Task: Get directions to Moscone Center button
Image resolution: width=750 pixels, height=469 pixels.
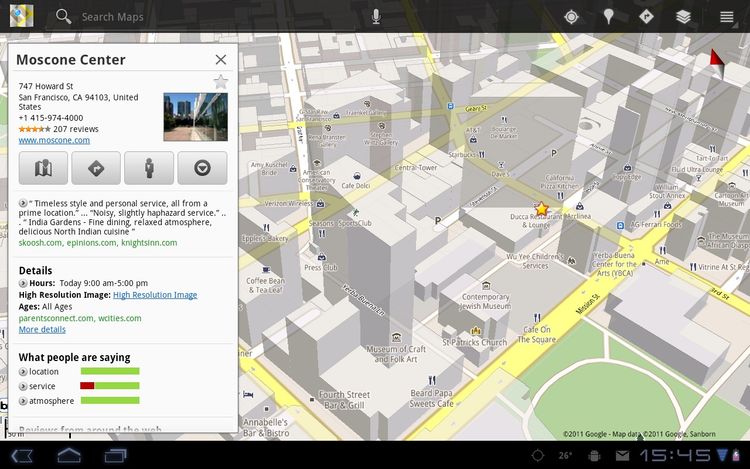Action: coord(96,168)
